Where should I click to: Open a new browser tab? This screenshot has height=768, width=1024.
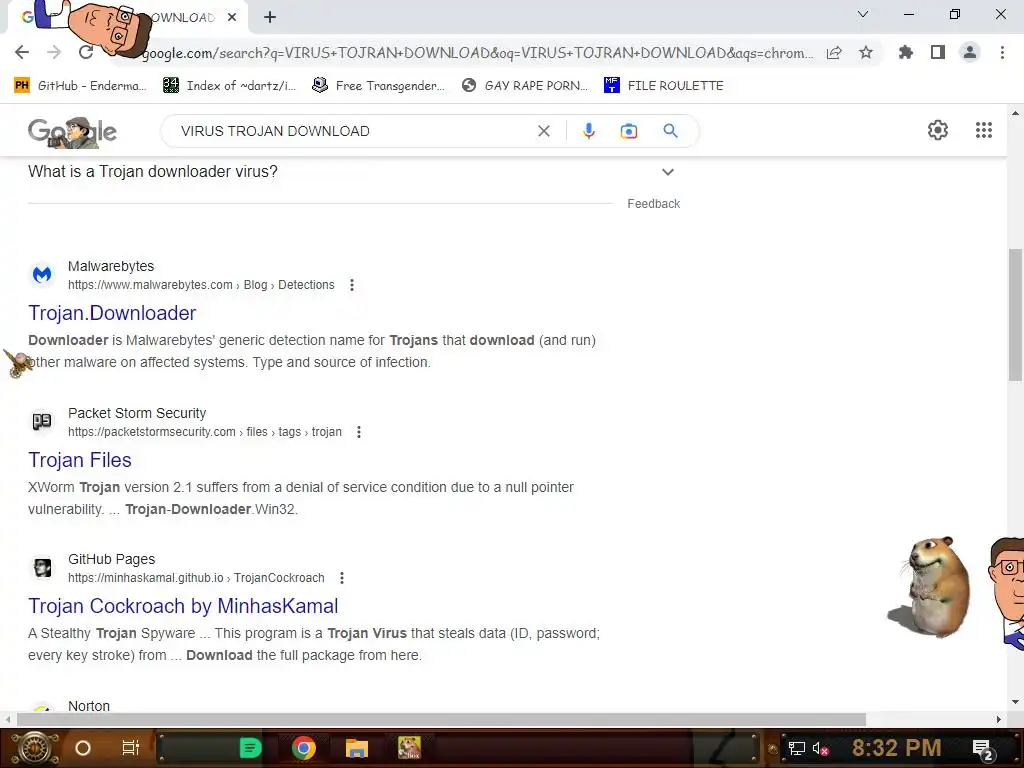[270, 17]
